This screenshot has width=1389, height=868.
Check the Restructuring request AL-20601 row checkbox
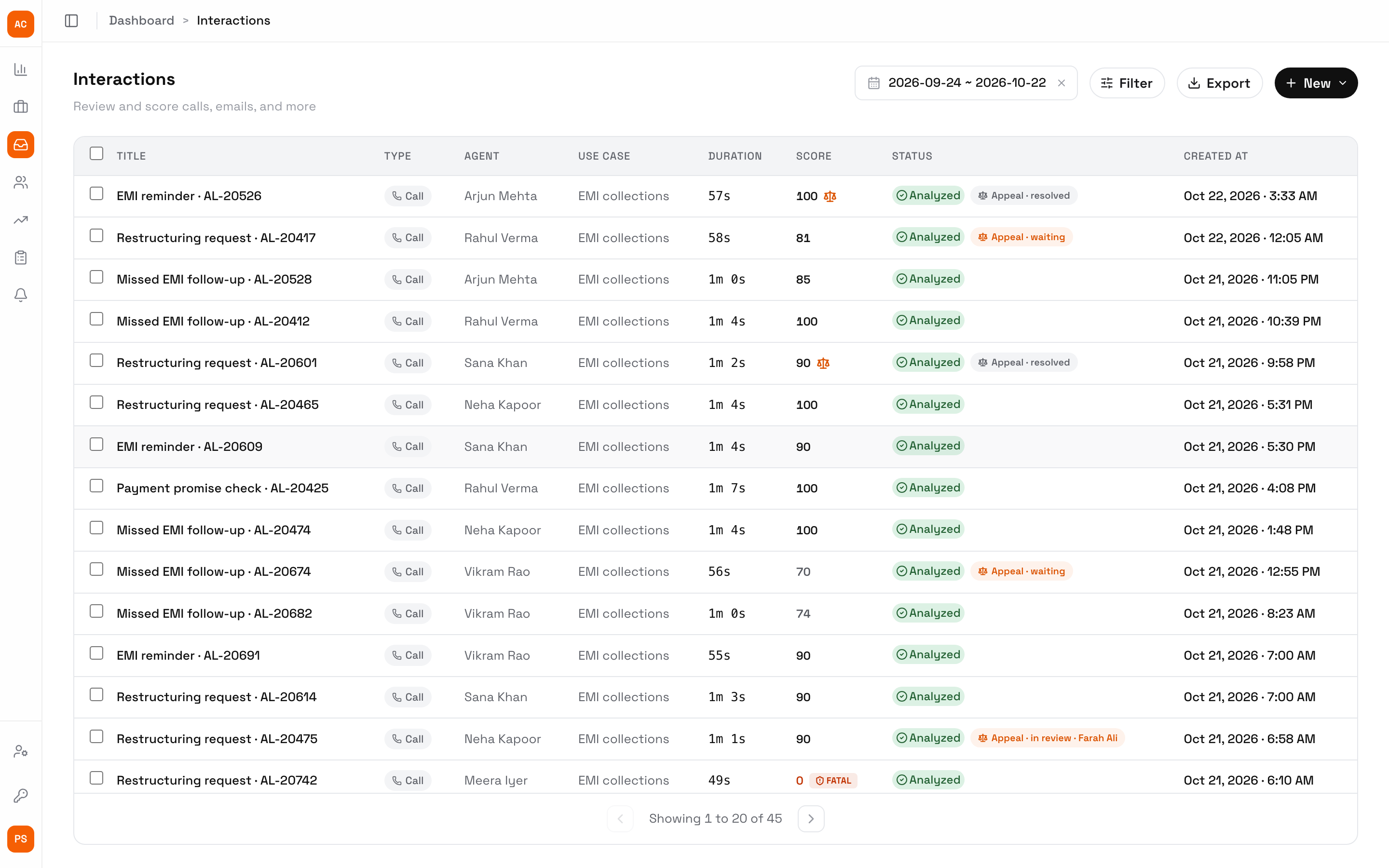click(x=96, y=361)
